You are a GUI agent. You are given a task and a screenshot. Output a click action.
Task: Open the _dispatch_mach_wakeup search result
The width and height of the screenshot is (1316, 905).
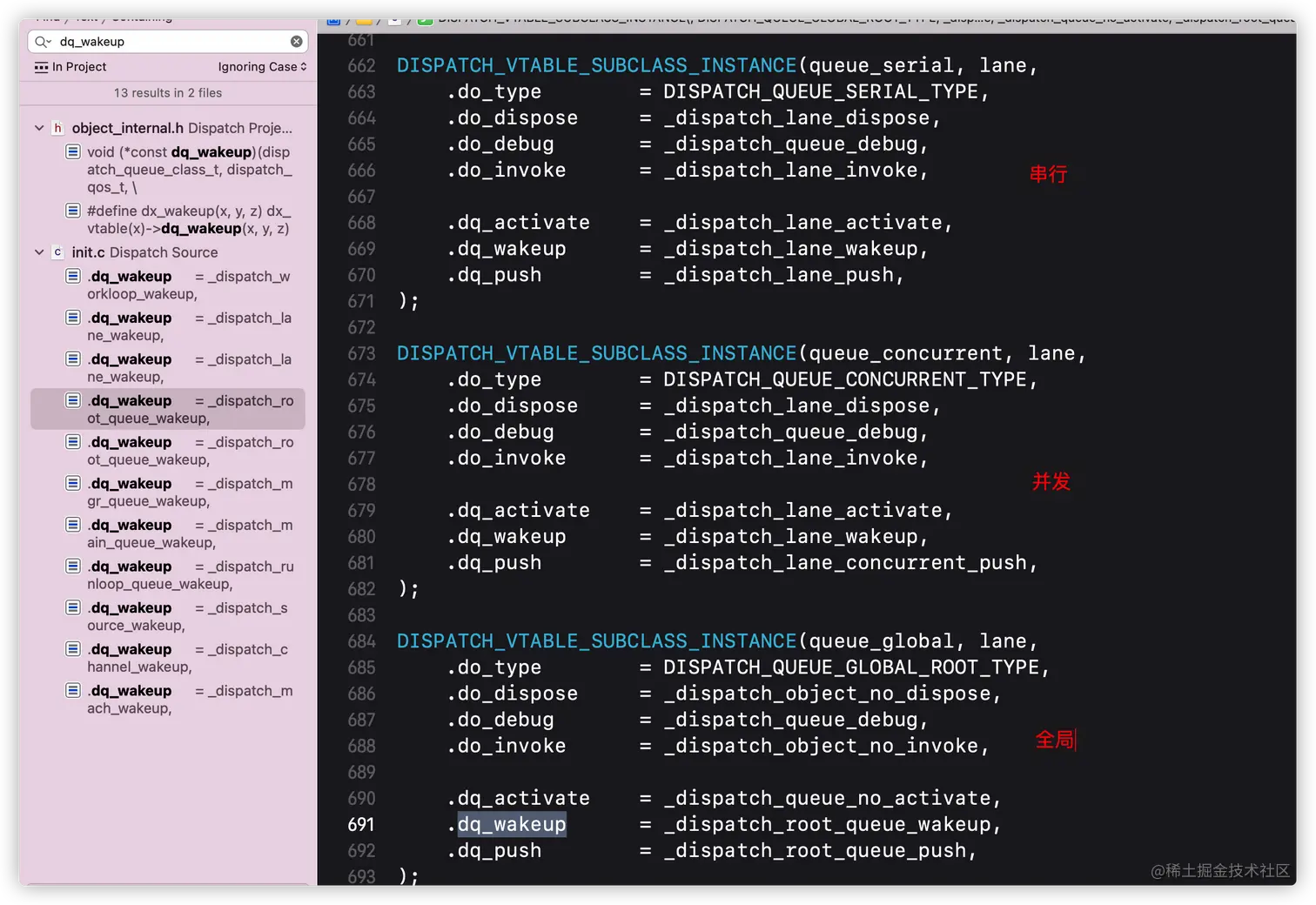click(x=168, y=700)
